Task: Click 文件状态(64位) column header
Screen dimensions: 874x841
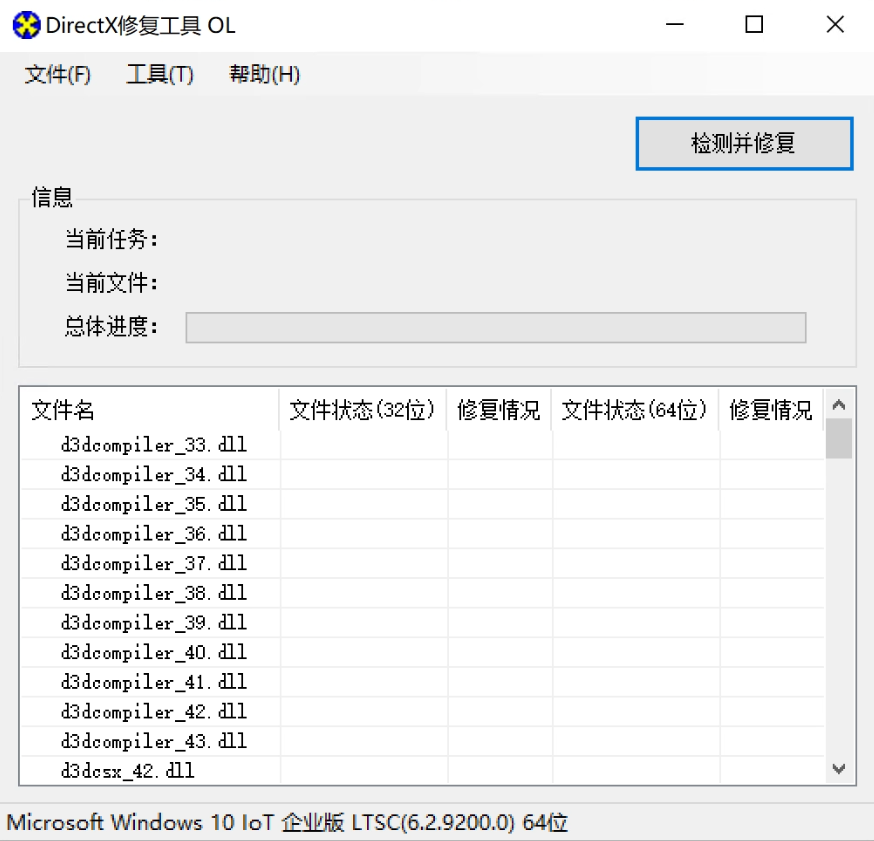Action: click(635, 410)
